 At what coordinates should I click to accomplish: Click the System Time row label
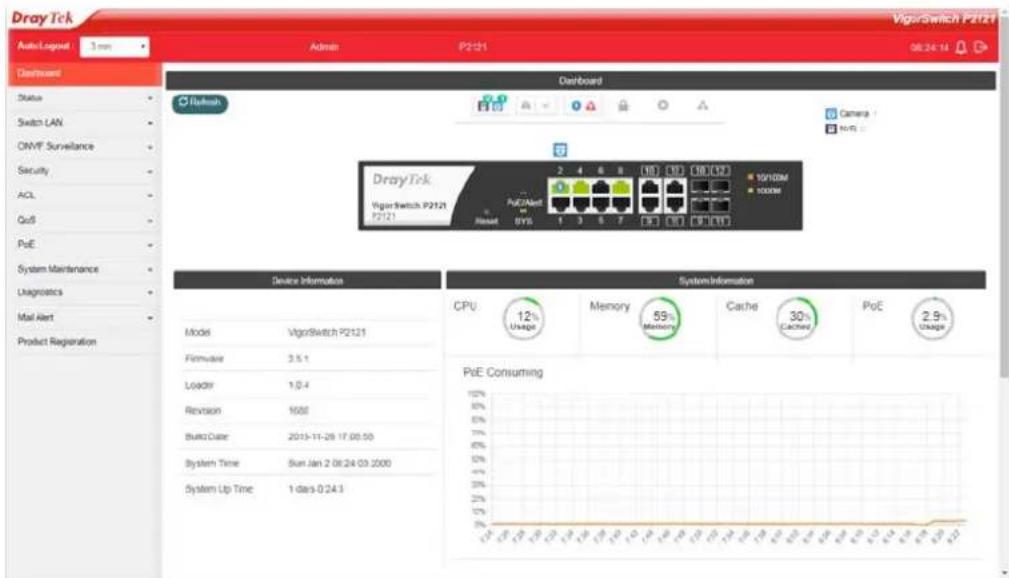pos(212,463)
